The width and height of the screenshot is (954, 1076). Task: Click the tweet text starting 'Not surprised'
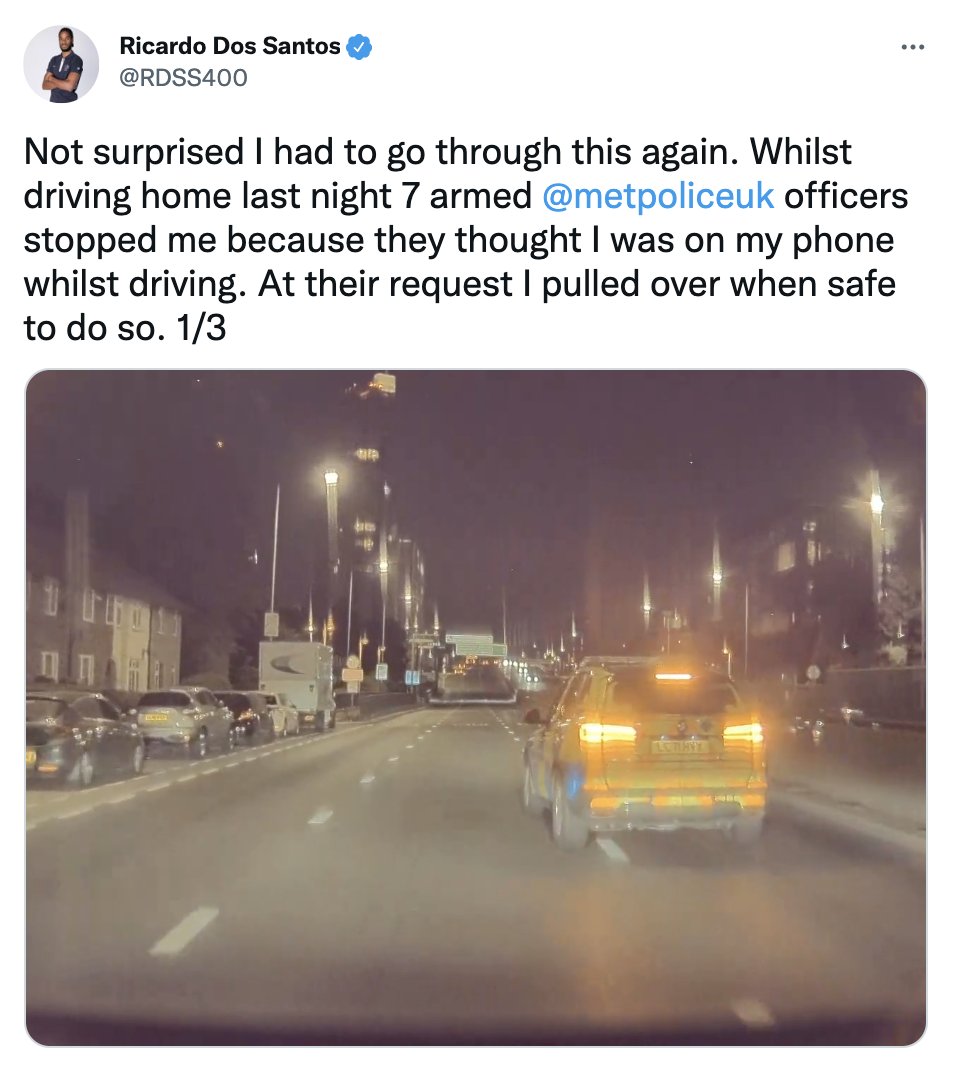coord(466,239)
